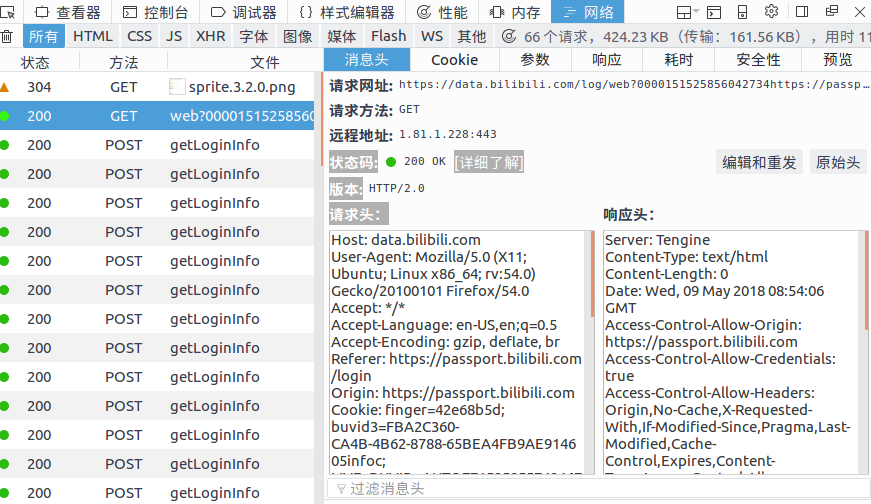This screenshot has height=504, width=871.
Task: Click the 过滤消息头 filter input field
Action: pos(598,489)
